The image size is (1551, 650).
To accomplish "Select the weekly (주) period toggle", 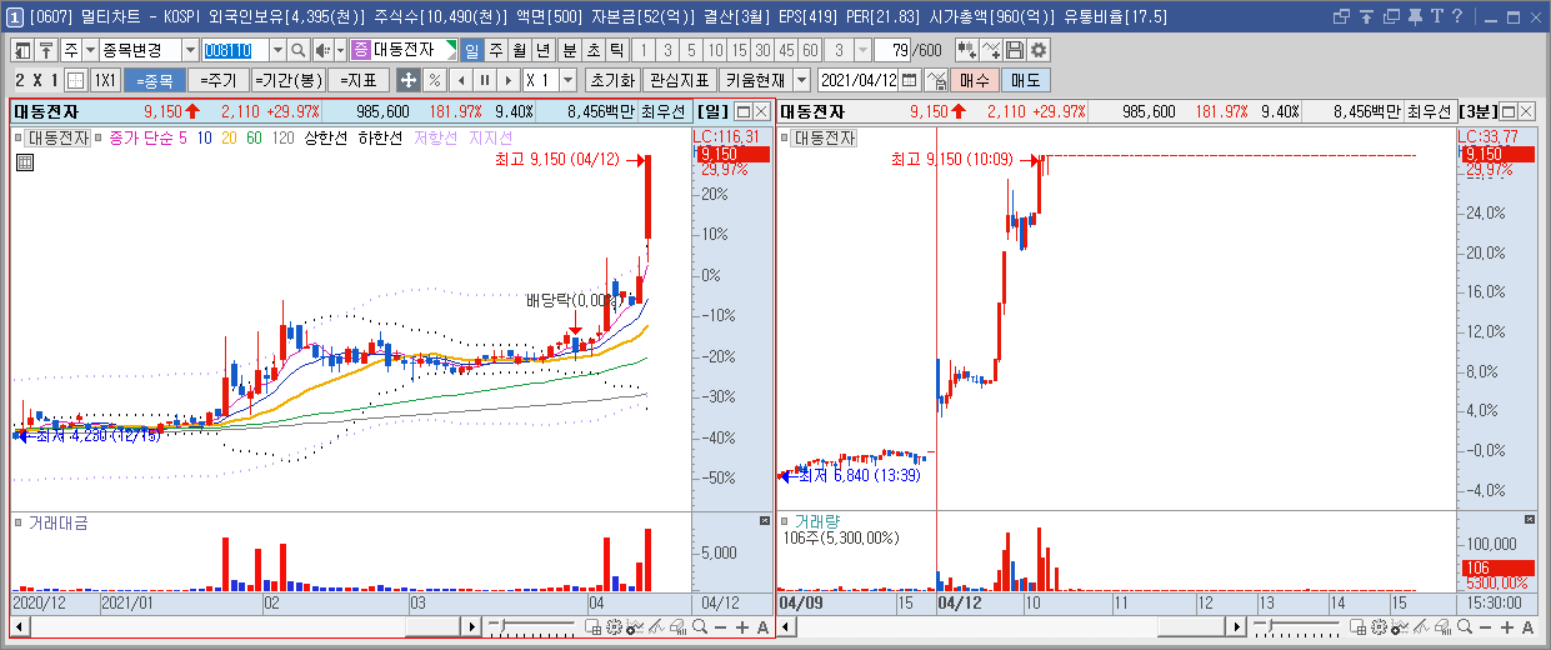I will click(x=495, y=50).
